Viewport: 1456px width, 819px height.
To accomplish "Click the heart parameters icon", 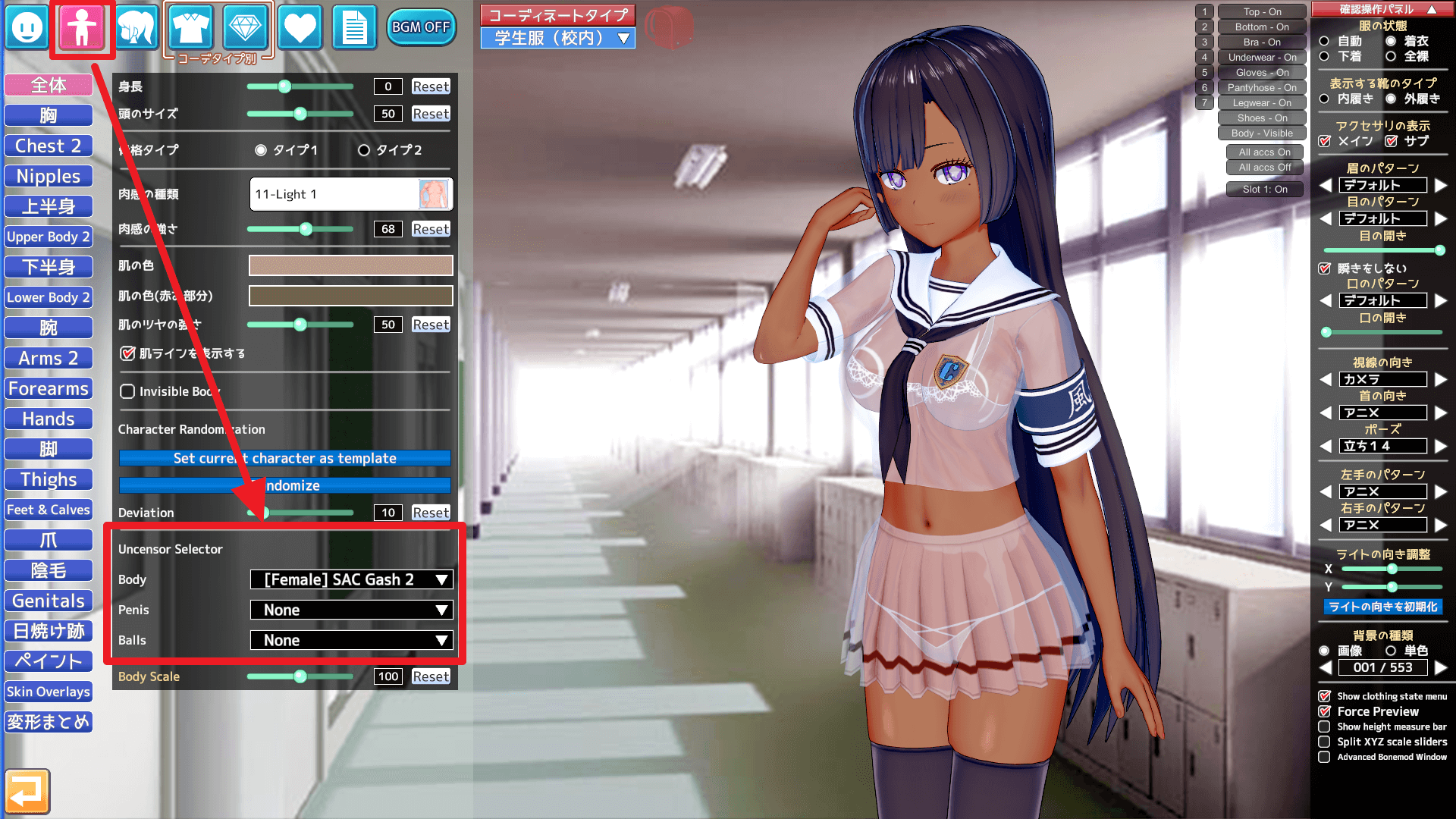I will tap(300, 28).
